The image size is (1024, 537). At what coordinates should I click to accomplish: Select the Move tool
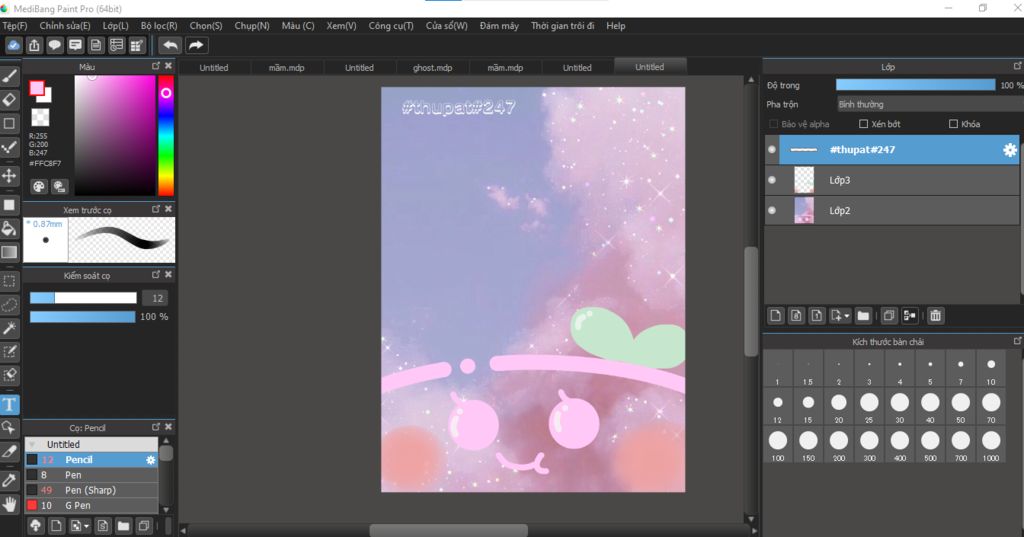point(9,176)
